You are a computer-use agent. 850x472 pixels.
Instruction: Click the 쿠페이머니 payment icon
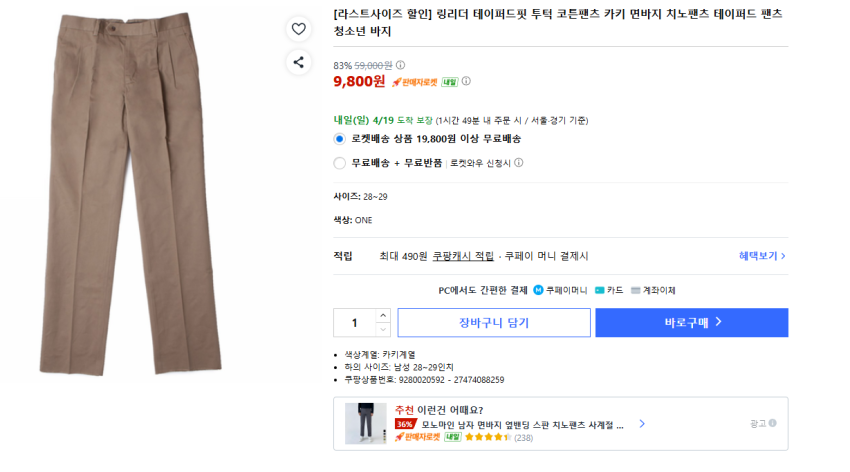(539, 291)
